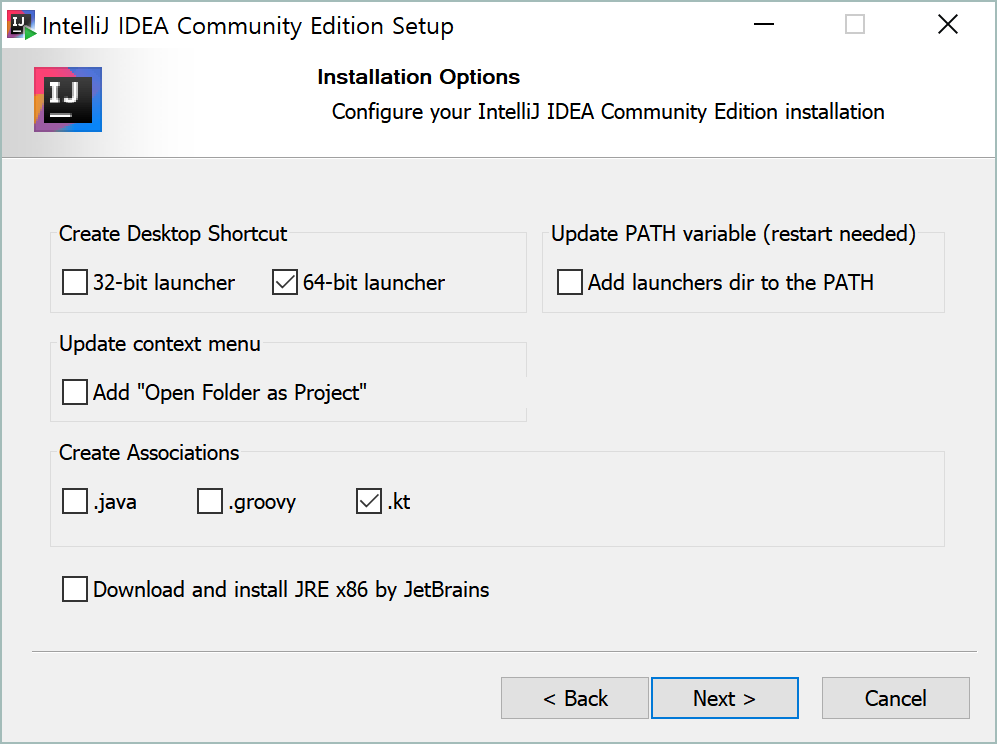Click the large IJ logo in header
This screenshot has width=997, height=744.
(68, 100)
